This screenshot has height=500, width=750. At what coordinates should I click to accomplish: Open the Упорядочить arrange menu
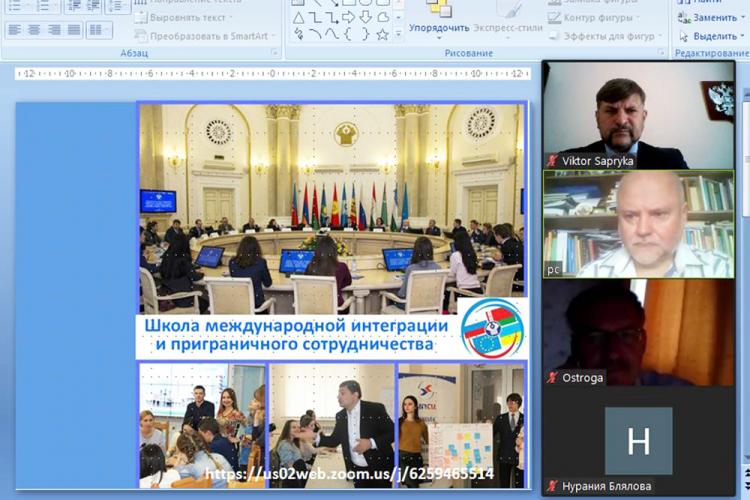click(439, 19)
